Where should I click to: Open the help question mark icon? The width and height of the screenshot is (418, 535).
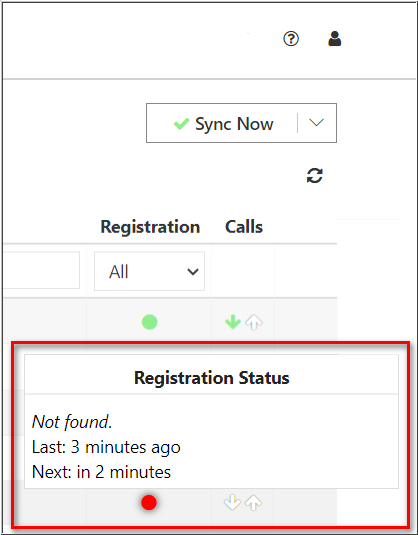point(291,39)
